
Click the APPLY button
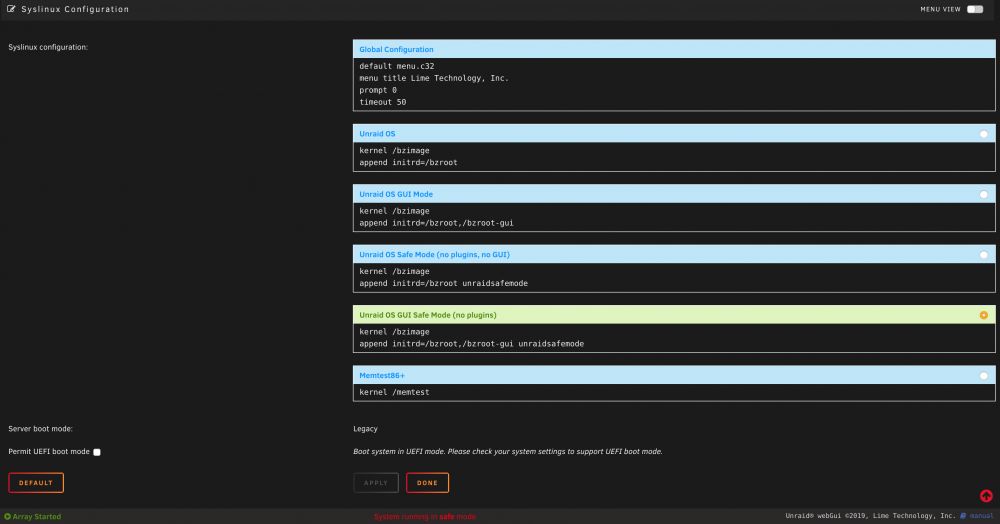point(376,483)
